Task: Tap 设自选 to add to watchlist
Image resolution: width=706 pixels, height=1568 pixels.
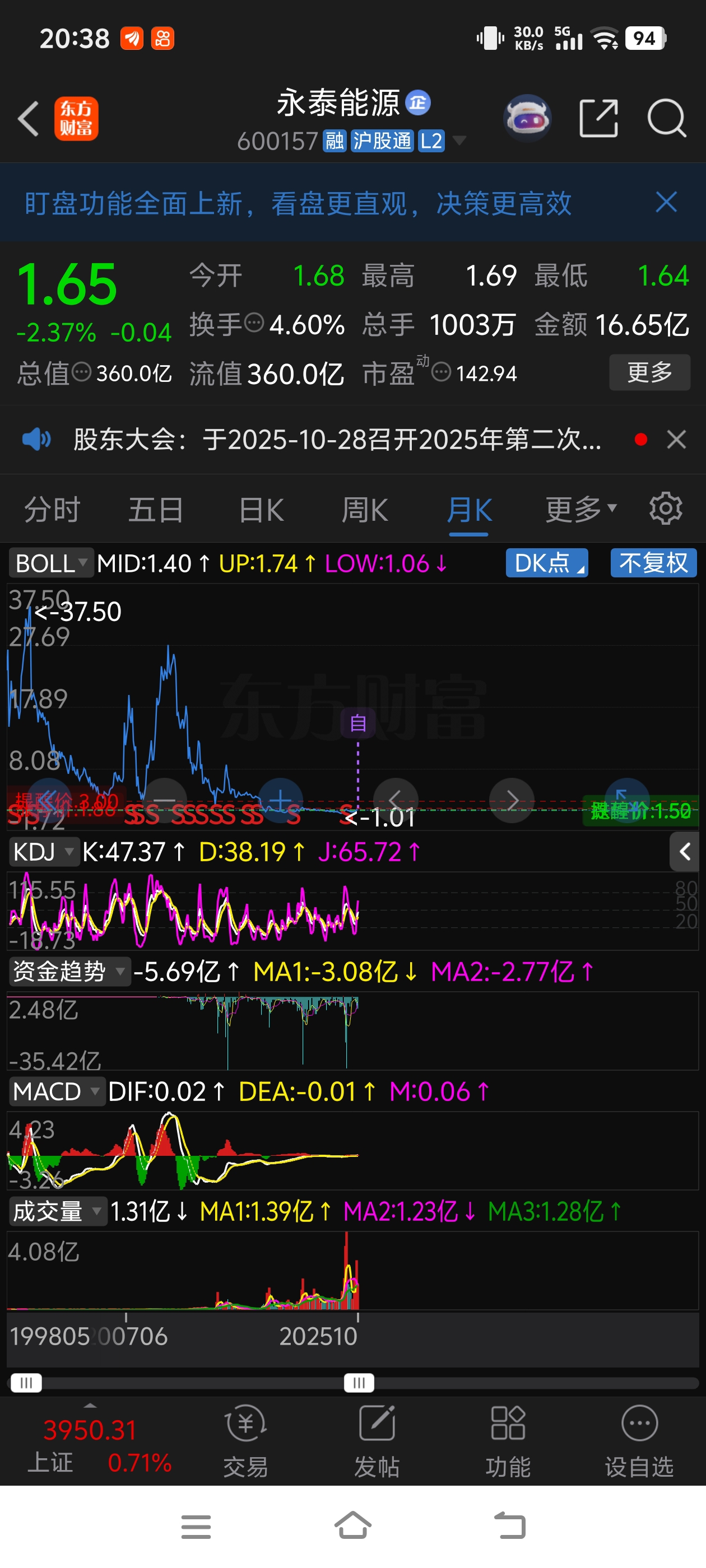Action: [639, 1441]
